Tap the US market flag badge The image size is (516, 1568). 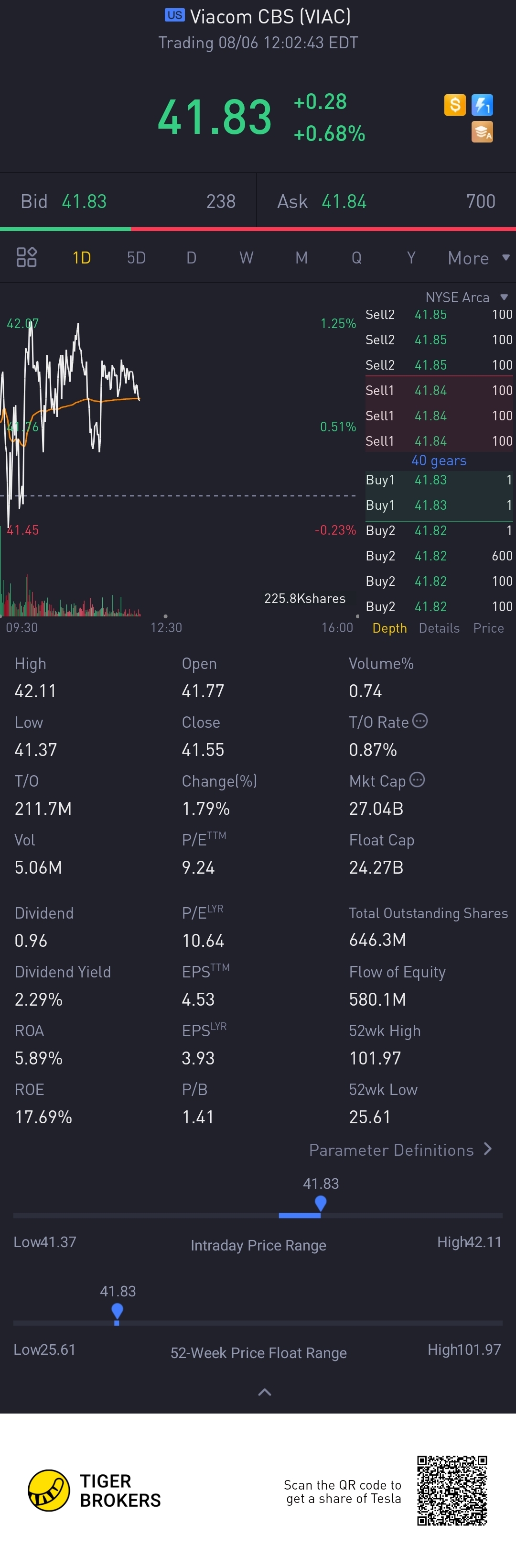(x=175, y=15)
